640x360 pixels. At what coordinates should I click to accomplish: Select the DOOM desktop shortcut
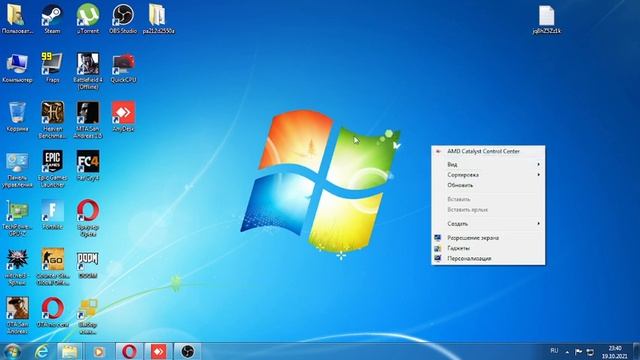88,264
